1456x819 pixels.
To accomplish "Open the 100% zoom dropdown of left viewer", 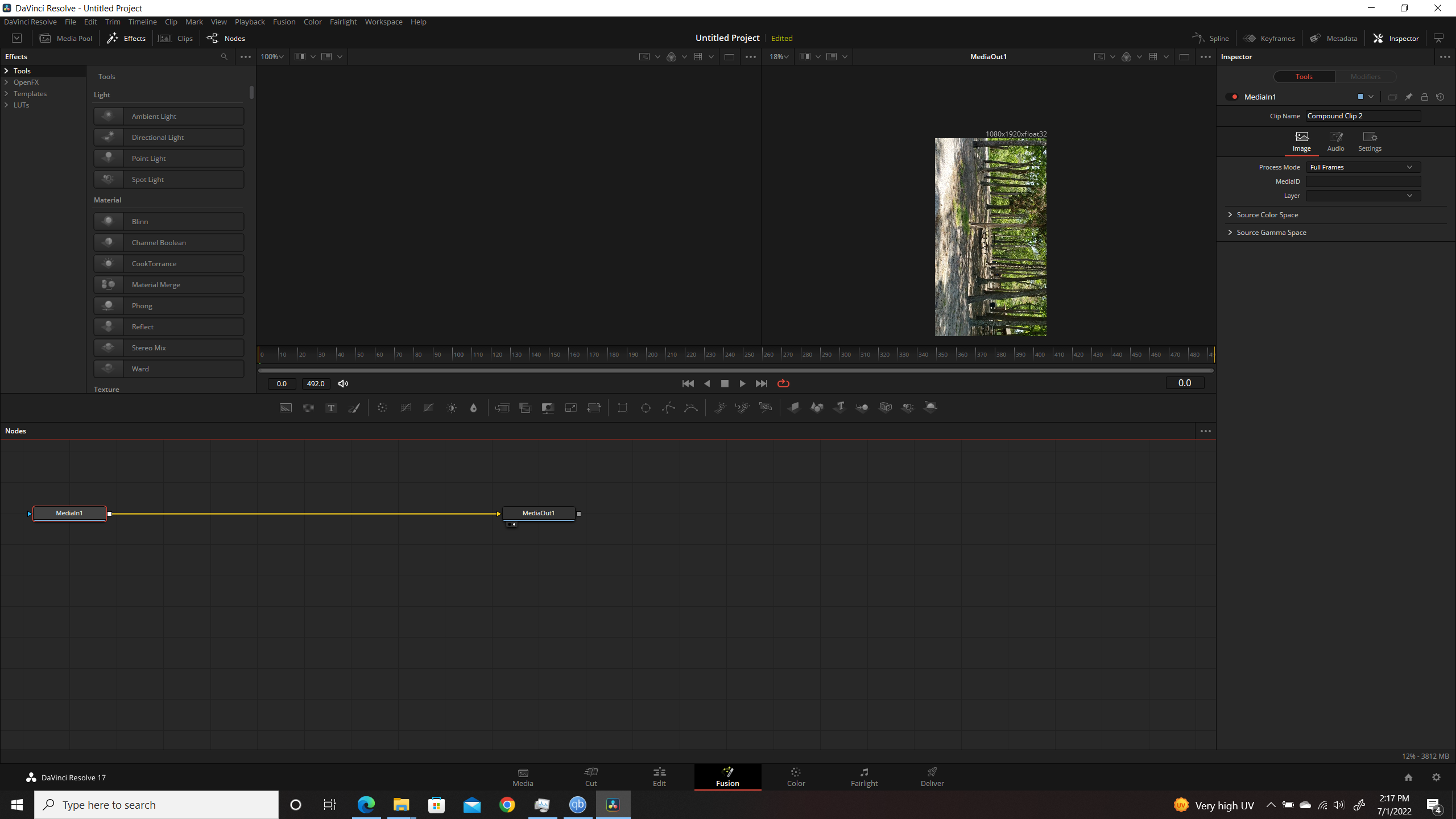I will click(x=272, y=57).
